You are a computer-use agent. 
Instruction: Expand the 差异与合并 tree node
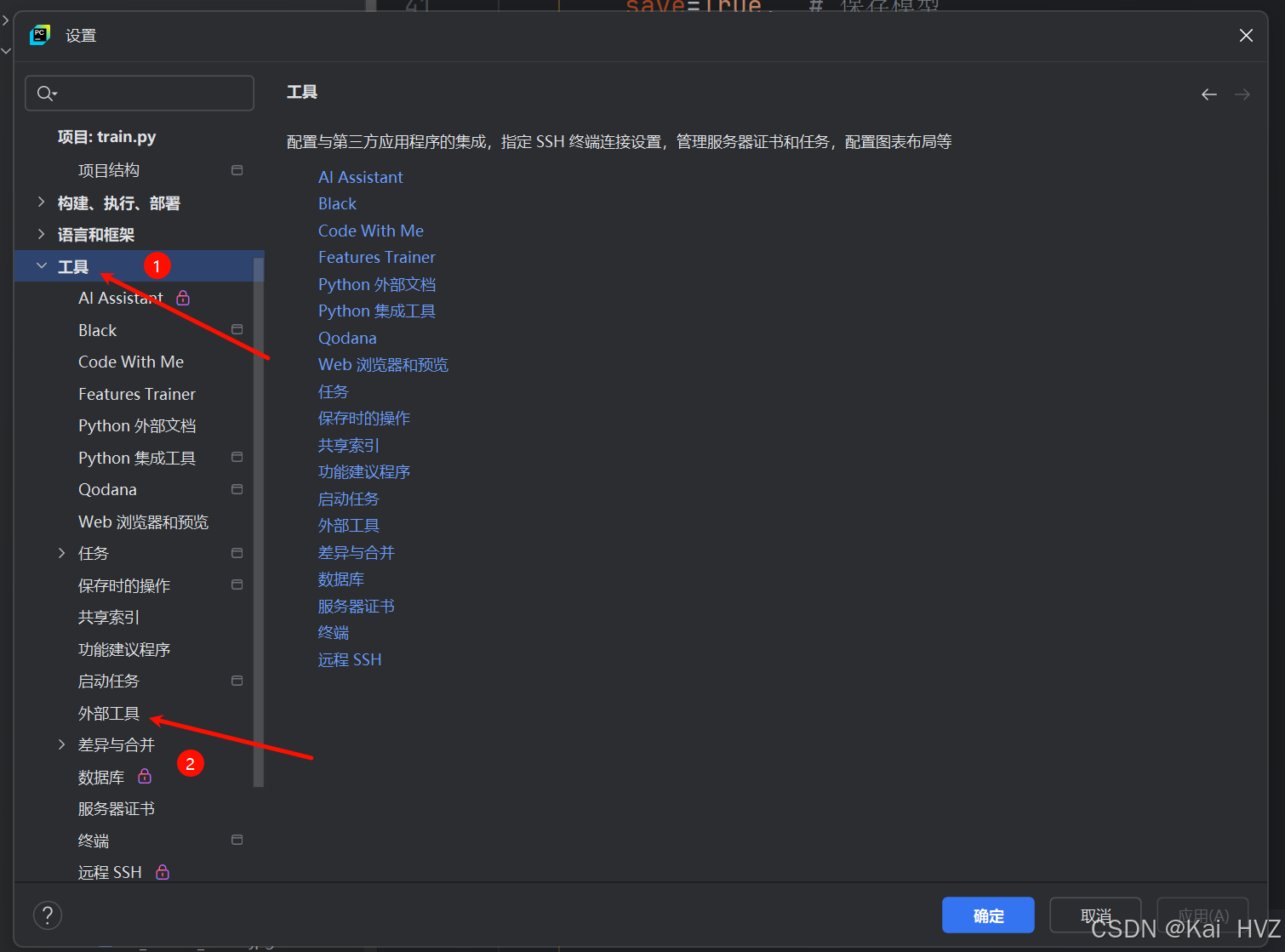pyautogui.click(x=61, y=744)
